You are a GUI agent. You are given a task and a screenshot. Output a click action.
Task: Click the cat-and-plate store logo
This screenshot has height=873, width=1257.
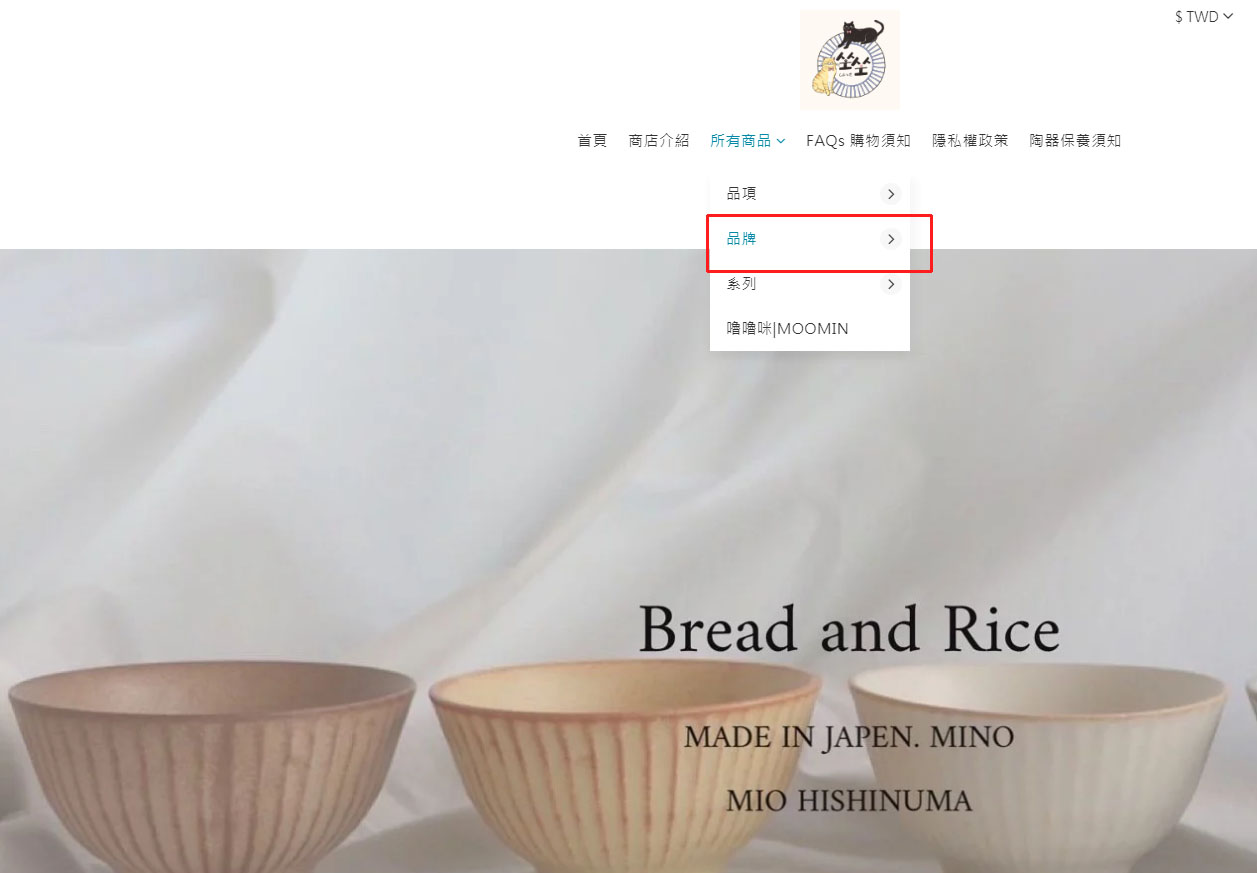tap(850, 60)
